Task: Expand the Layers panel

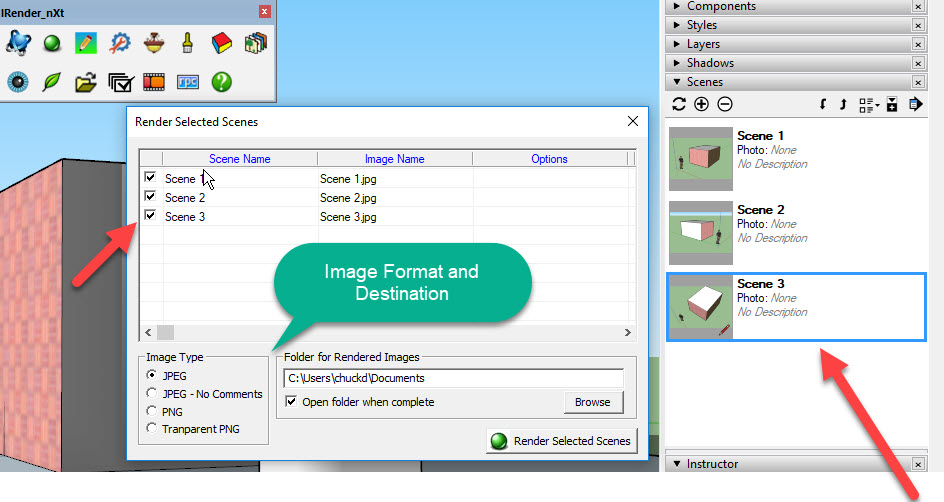Action: click(x=676, y=44)
